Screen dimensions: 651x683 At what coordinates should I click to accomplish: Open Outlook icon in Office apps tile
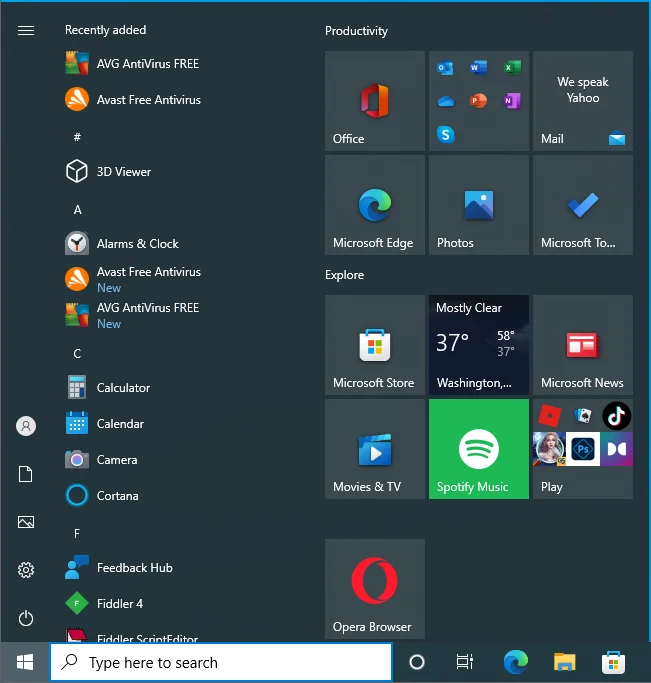pyautogui.click(x=445, y=68)
